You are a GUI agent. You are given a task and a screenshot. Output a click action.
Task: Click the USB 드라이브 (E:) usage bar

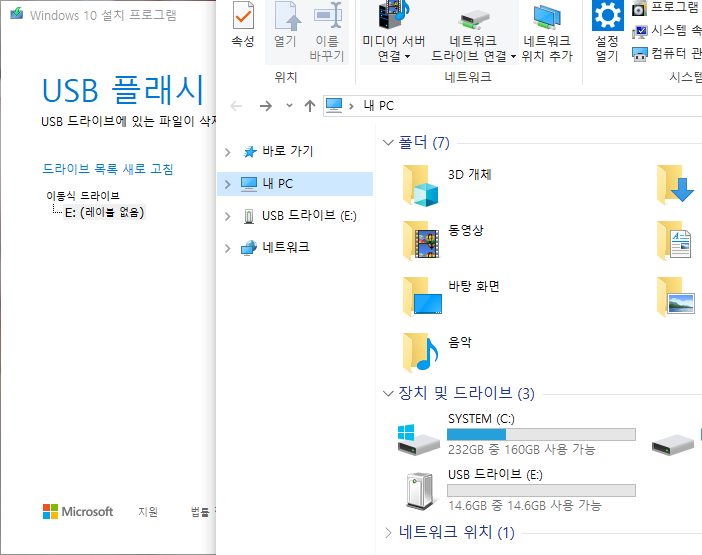click(x=541, y=491)
